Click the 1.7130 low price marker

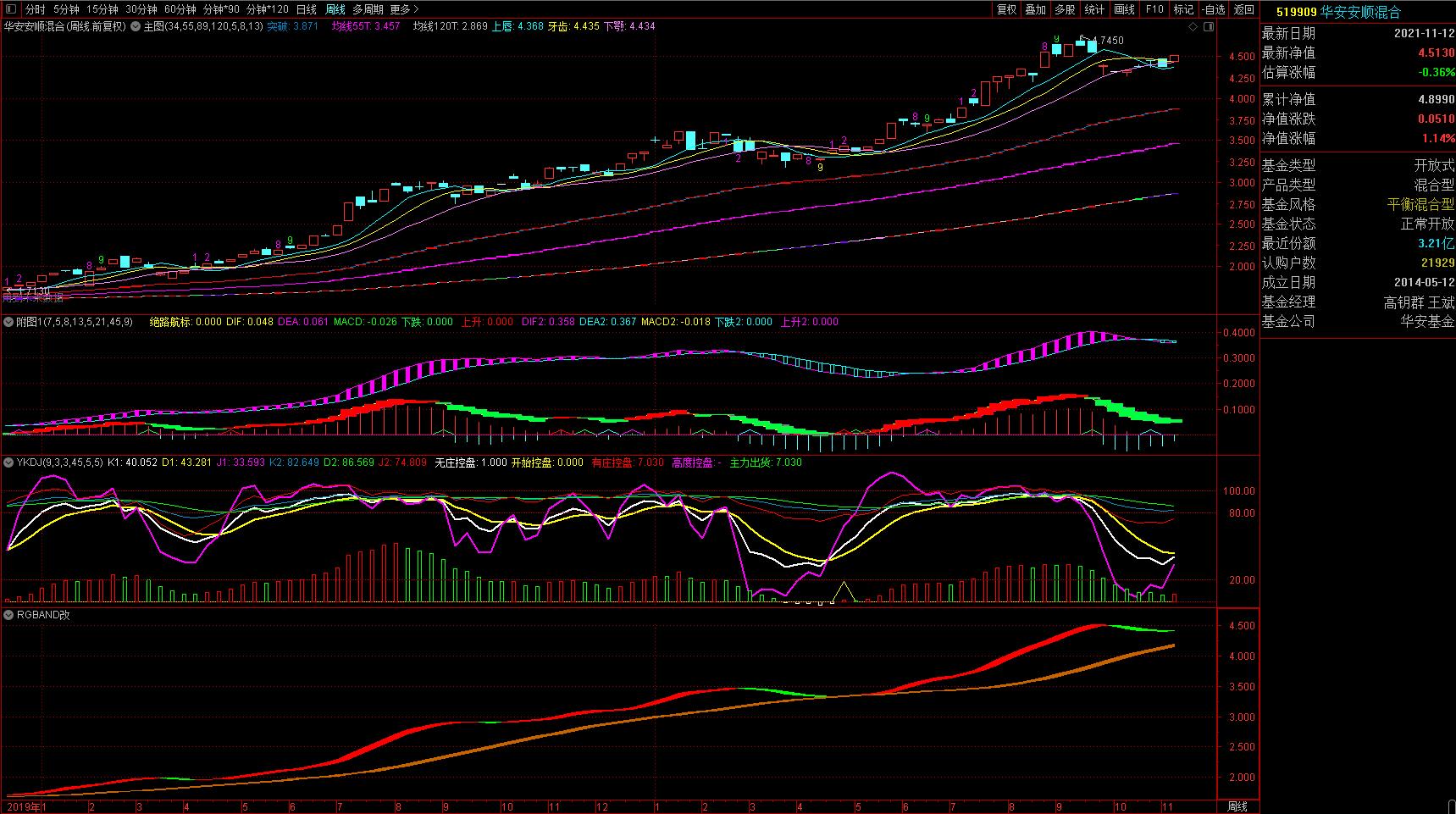point(34,290)
